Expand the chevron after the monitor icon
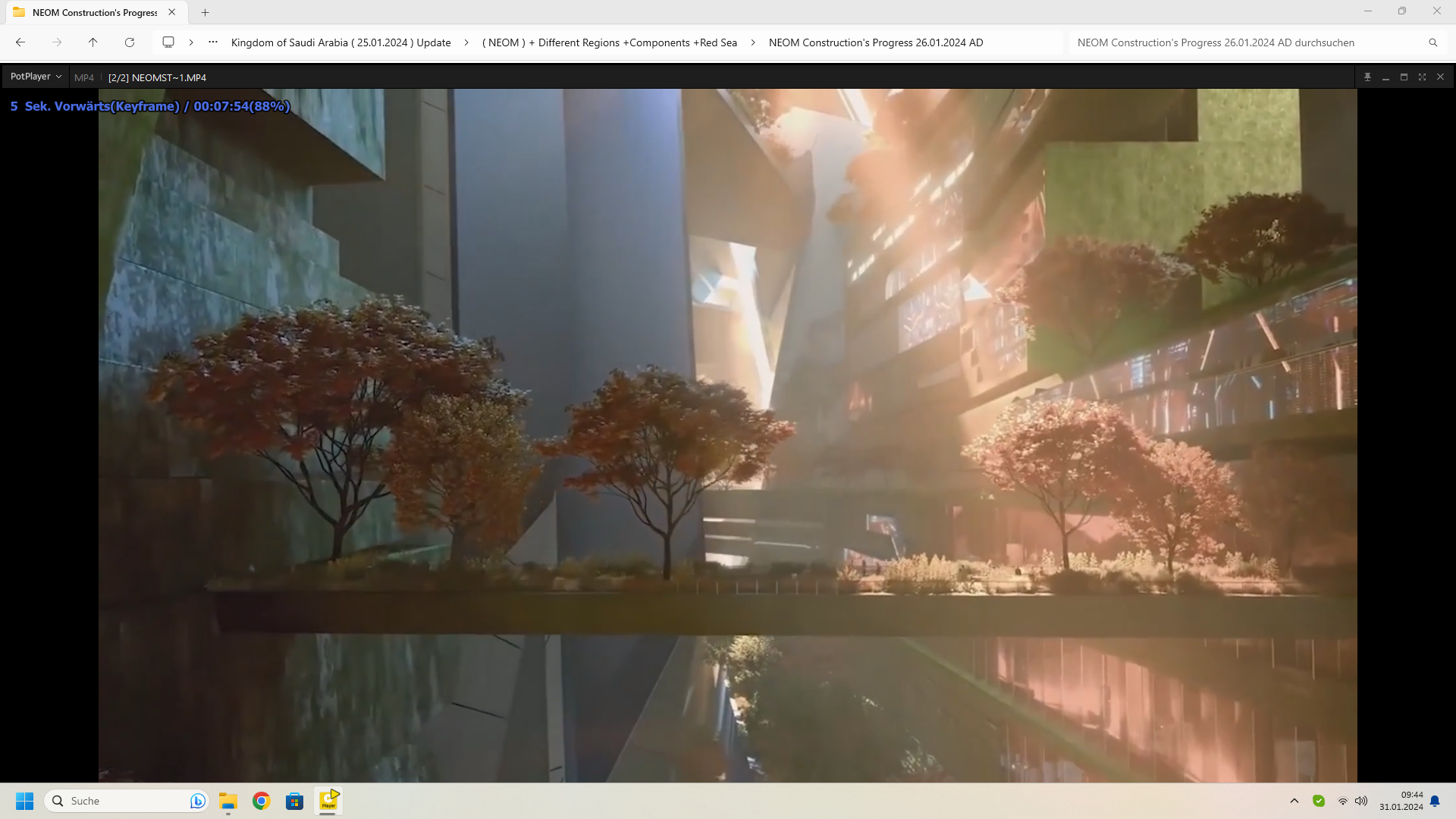 click(x=191, y=42)
